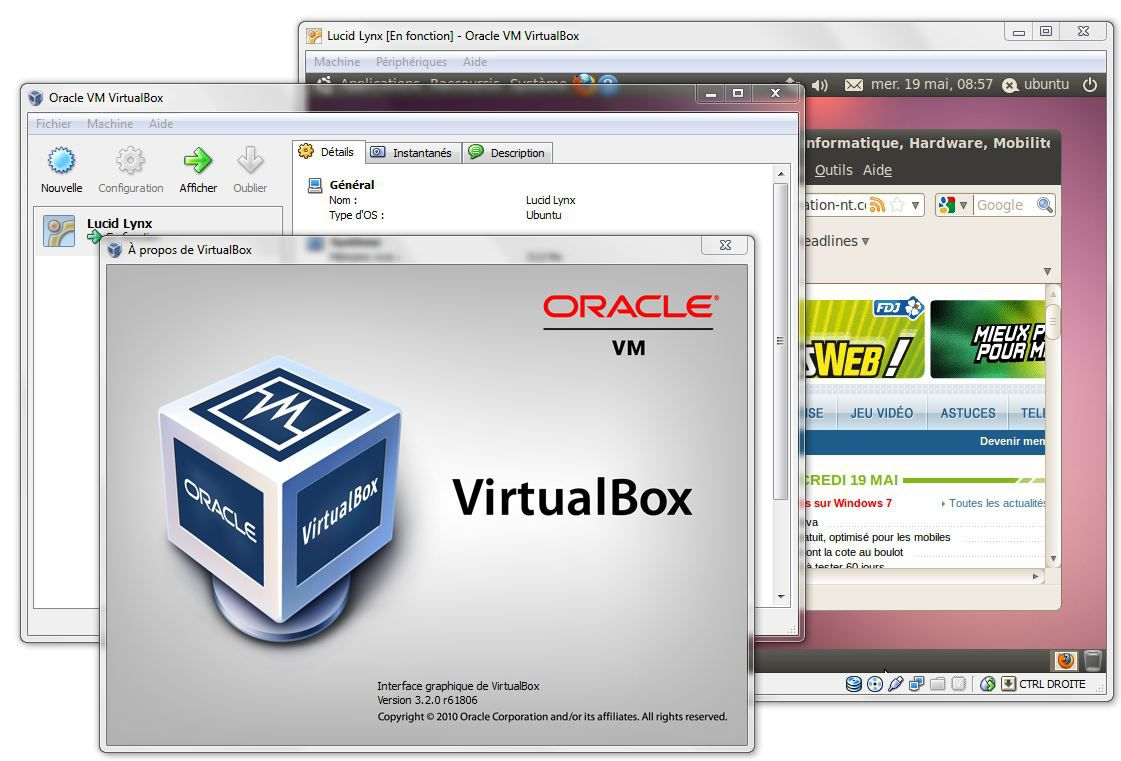Open Machine menu in Lucid Lynx window

click(337, 62)
